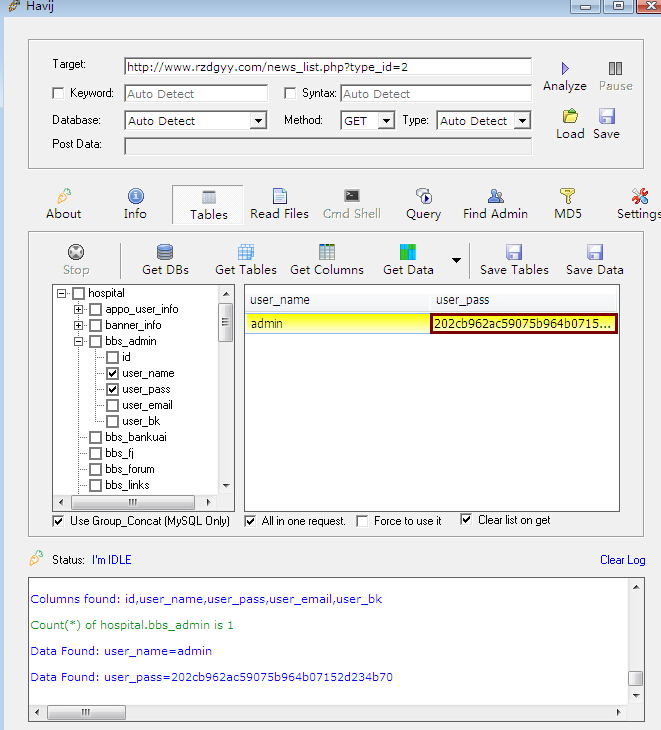This screenshot has height=730, width=661.
Task: Check the hospital database checkbox
Action: coord(79,293)
